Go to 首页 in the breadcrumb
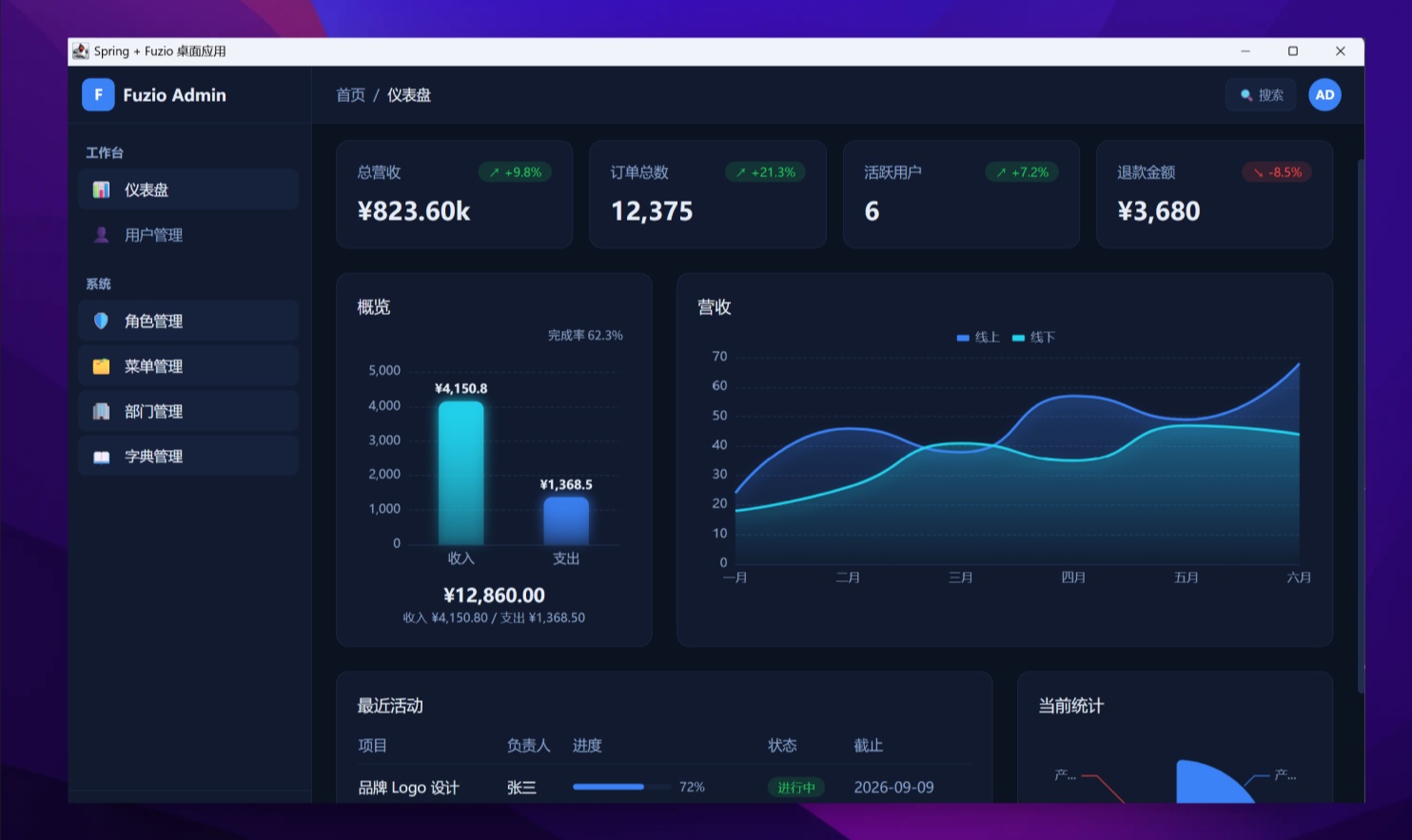Screen dimensions: 1412x840 click(350, 95)
